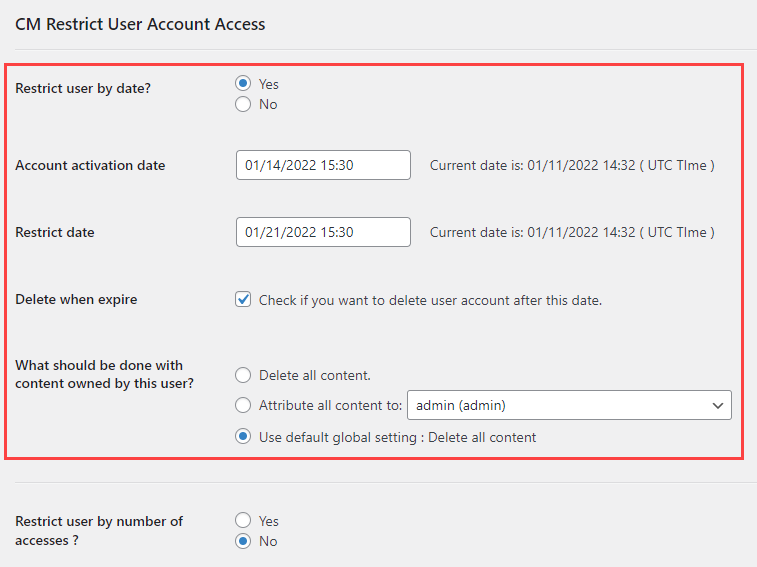Click the 'Restrict date' field label

pyautogui.click(x=55, y=232)
